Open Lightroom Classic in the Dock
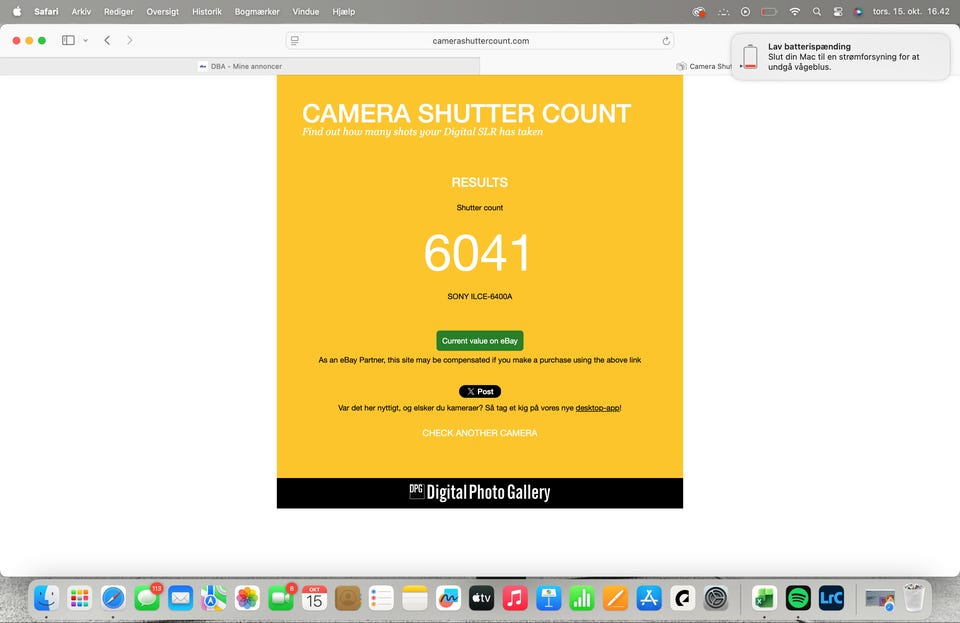Image resolution: width=960 pixels, height=623 pixels. (831, 598)
